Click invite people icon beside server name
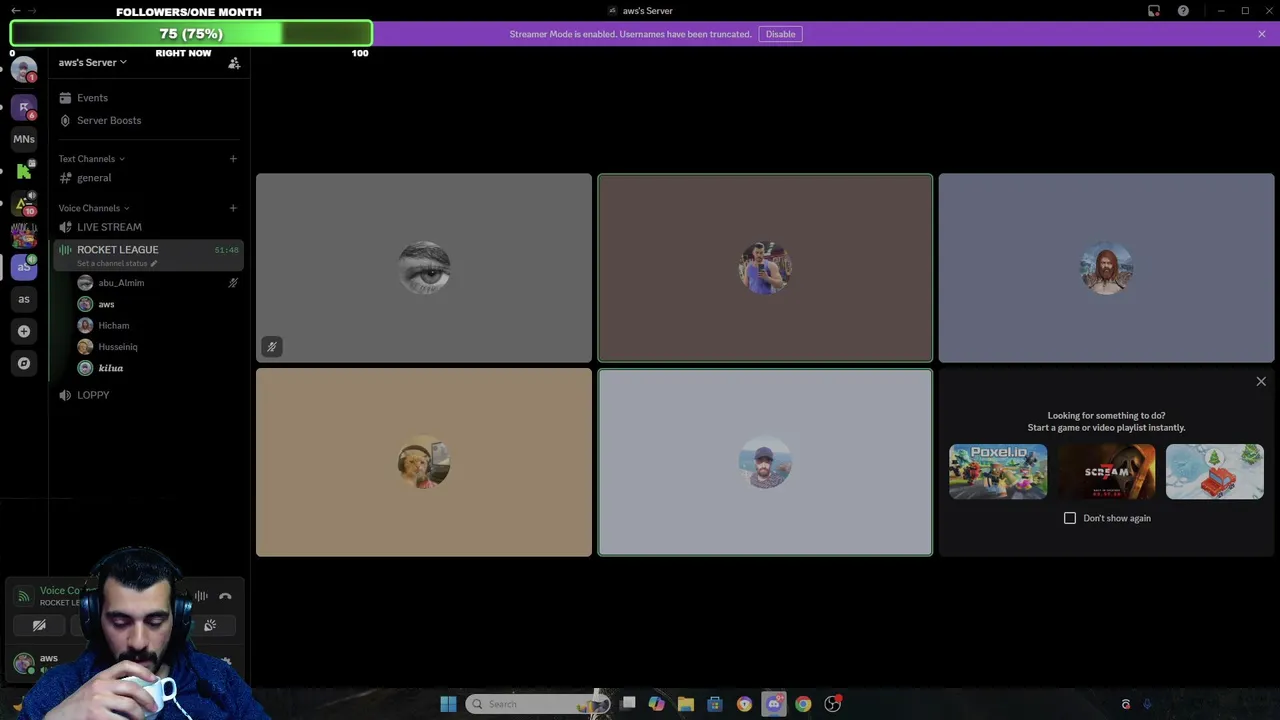The image size is (1280, 720). pos(234,63)
